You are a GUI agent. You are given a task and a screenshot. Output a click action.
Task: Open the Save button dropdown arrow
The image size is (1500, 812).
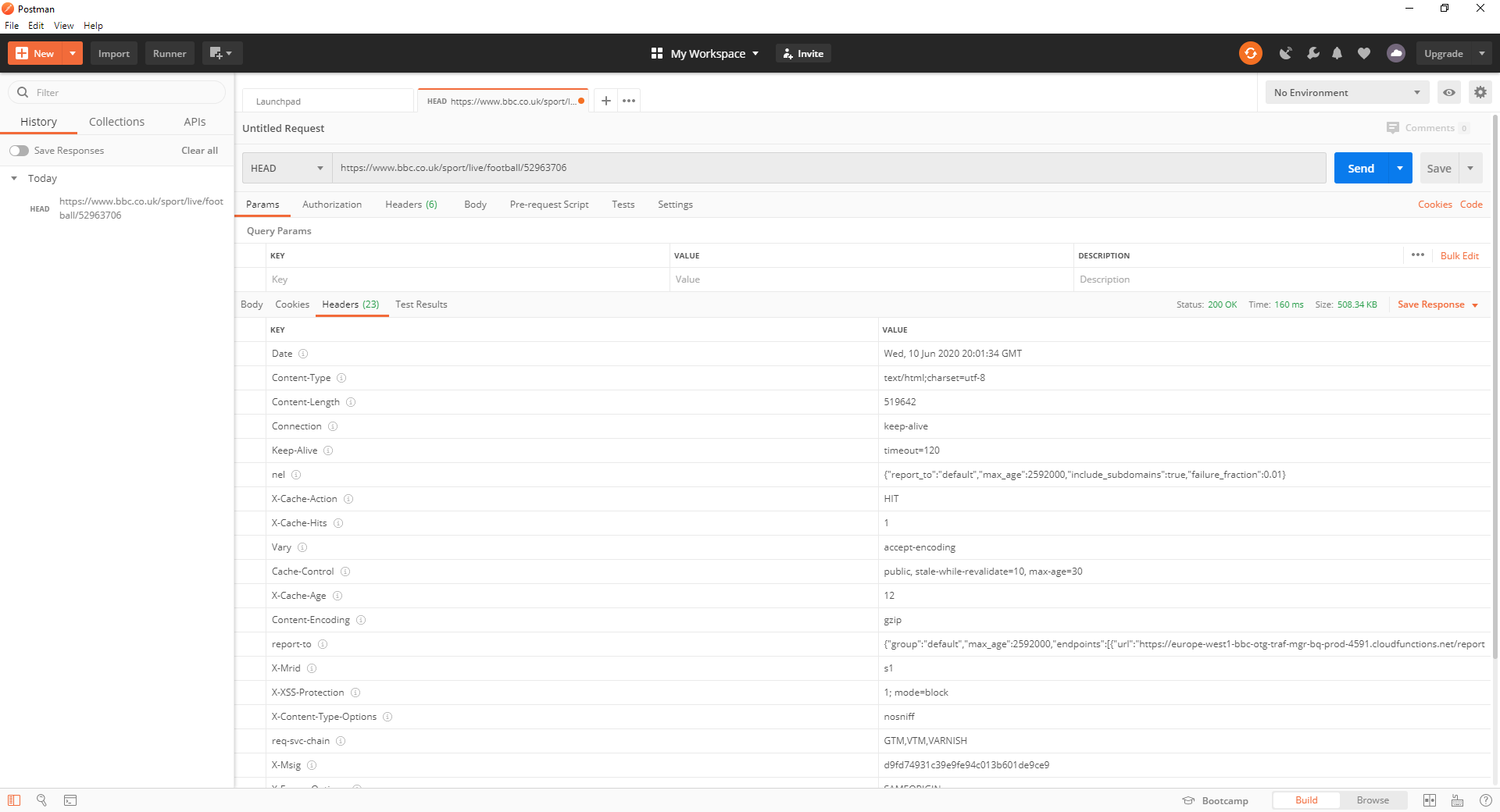1470,168
